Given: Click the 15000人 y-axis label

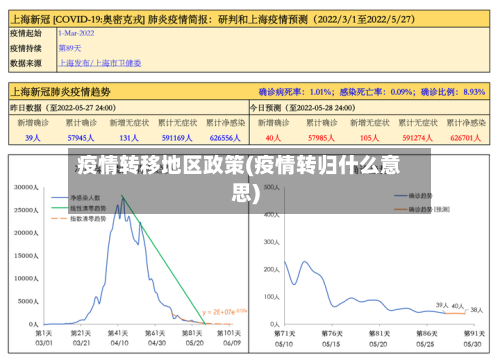Looking at the screenshot, I should (x=26, y=256).
